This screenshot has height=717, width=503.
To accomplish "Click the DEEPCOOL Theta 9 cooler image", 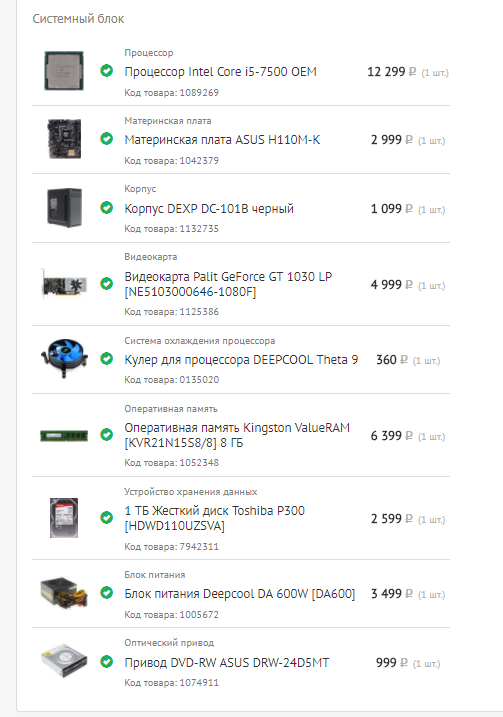I will [64, 358].
